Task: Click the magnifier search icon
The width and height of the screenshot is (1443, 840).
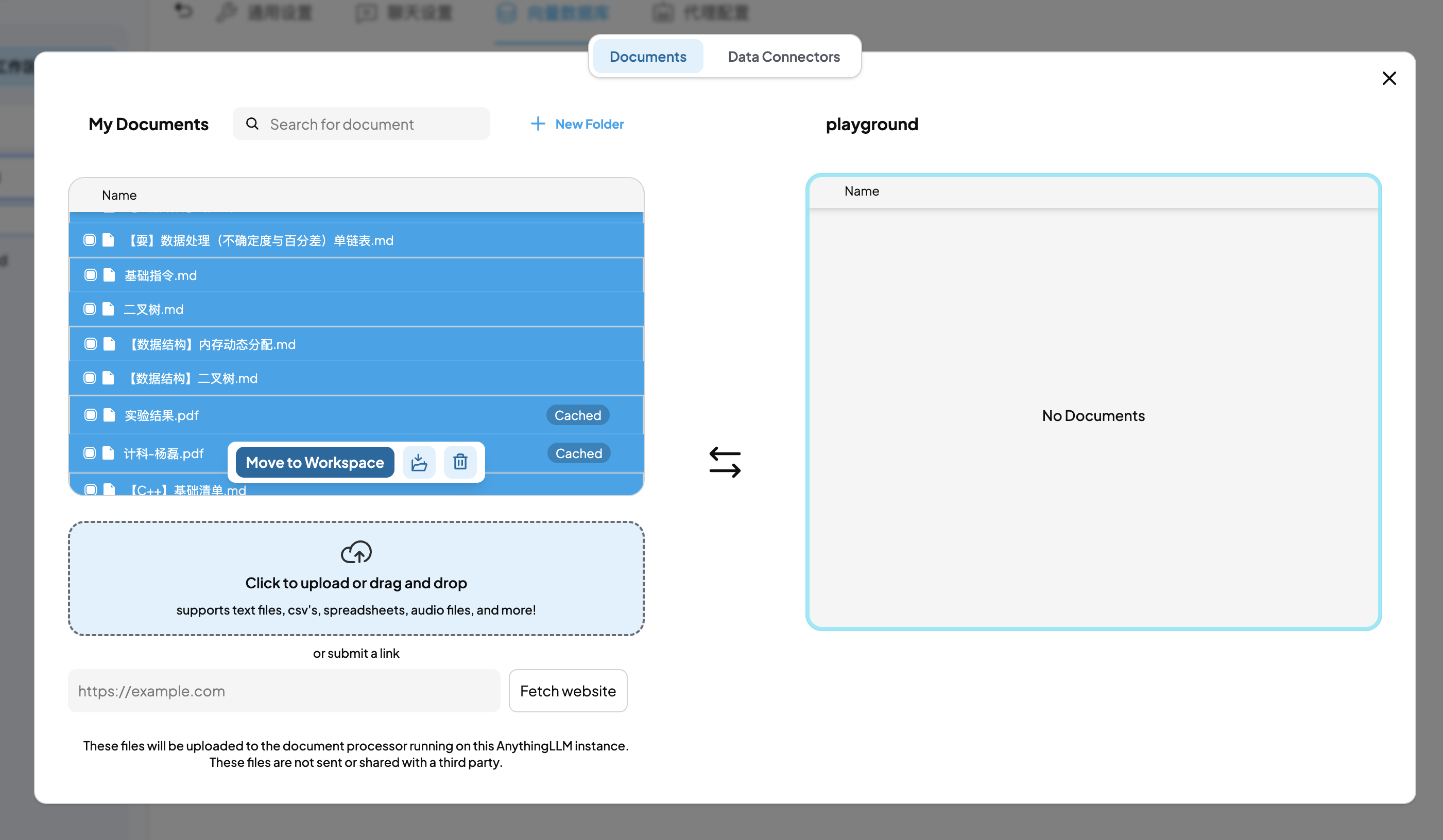Action: coord(252,124)
